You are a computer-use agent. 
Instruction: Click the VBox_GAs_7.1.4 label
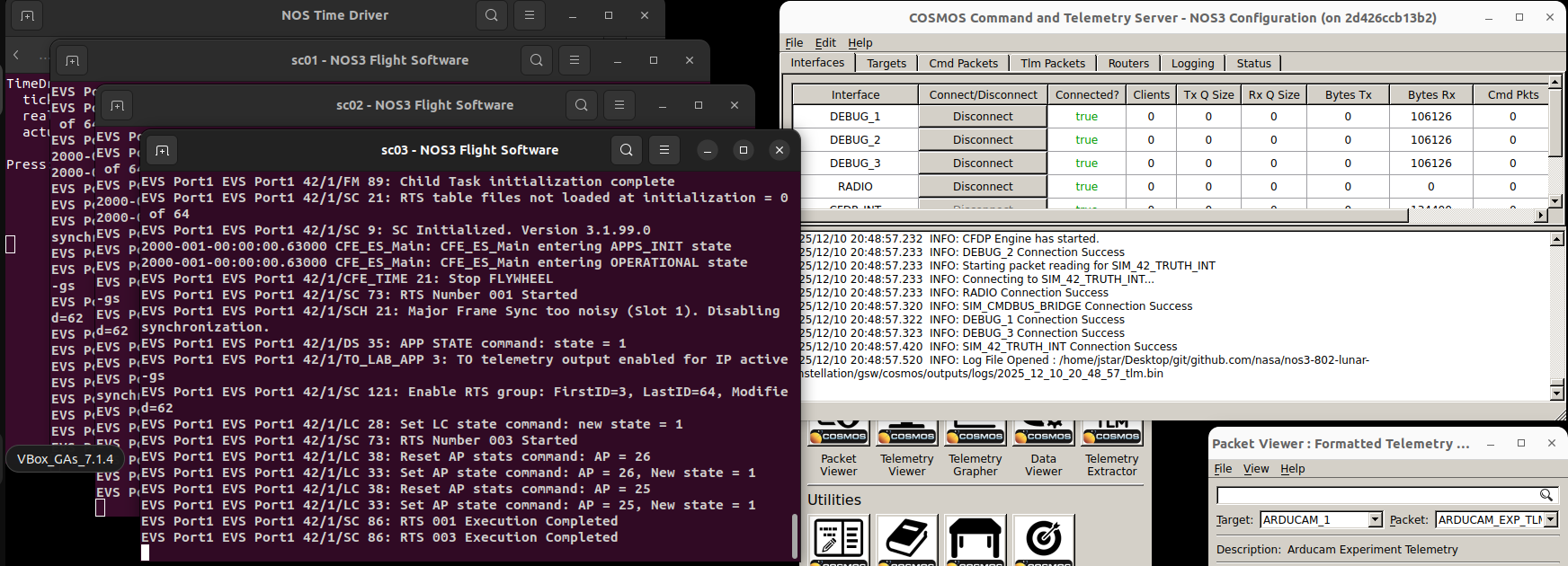(66, 459)
